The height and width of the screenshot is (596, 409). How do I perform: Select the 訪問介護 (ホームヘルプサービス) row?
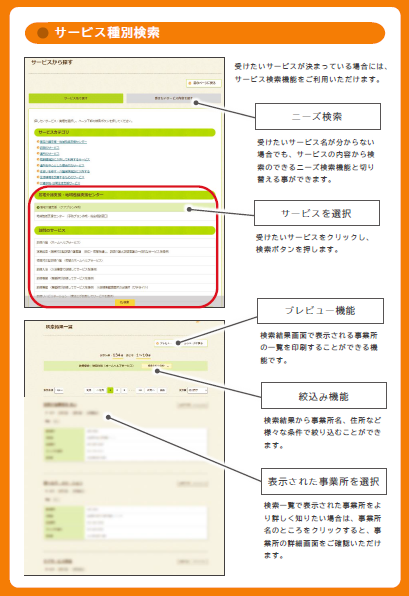point(125,243)
